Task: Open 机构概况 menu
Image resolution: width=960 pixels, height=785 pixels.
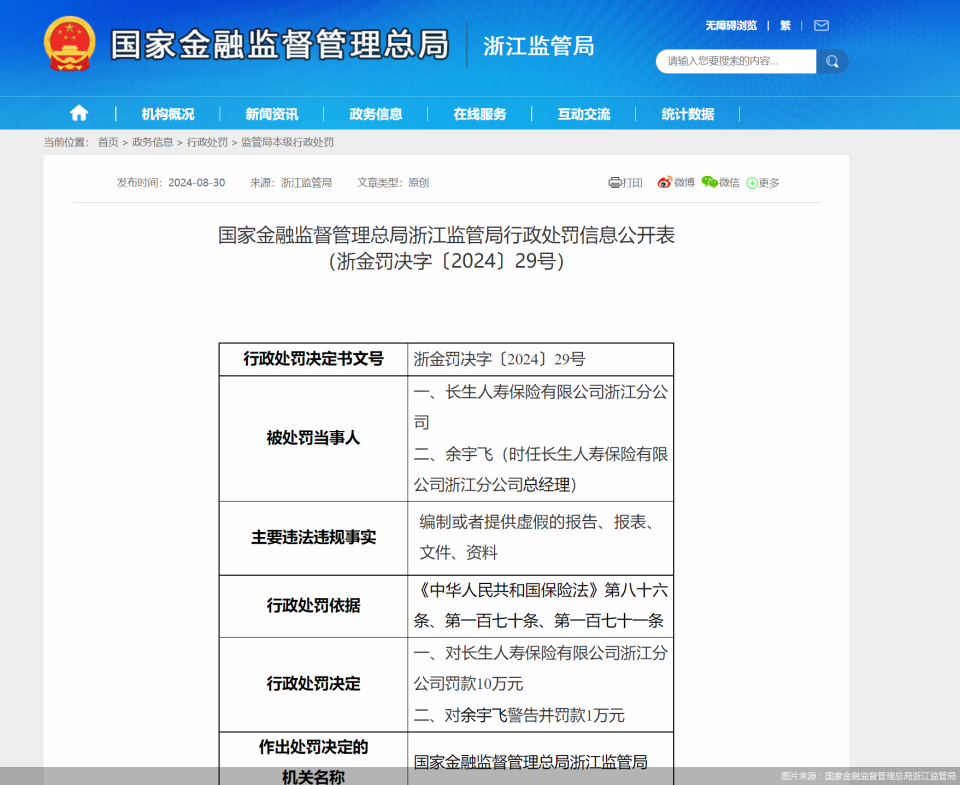Action: point(168,114)
